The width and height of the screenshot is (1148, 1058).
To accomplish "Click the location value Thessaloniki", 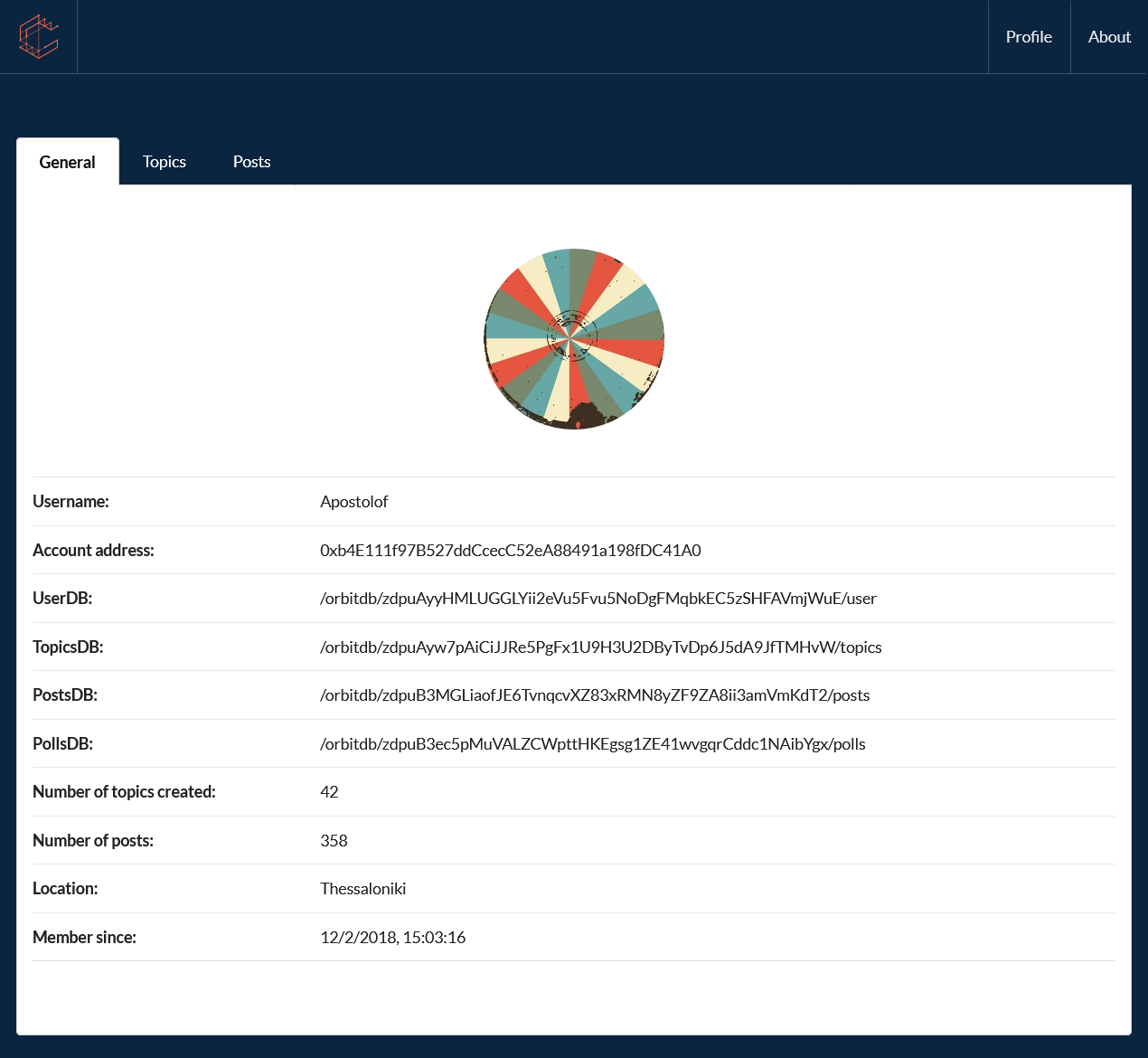I will [362, 889].
